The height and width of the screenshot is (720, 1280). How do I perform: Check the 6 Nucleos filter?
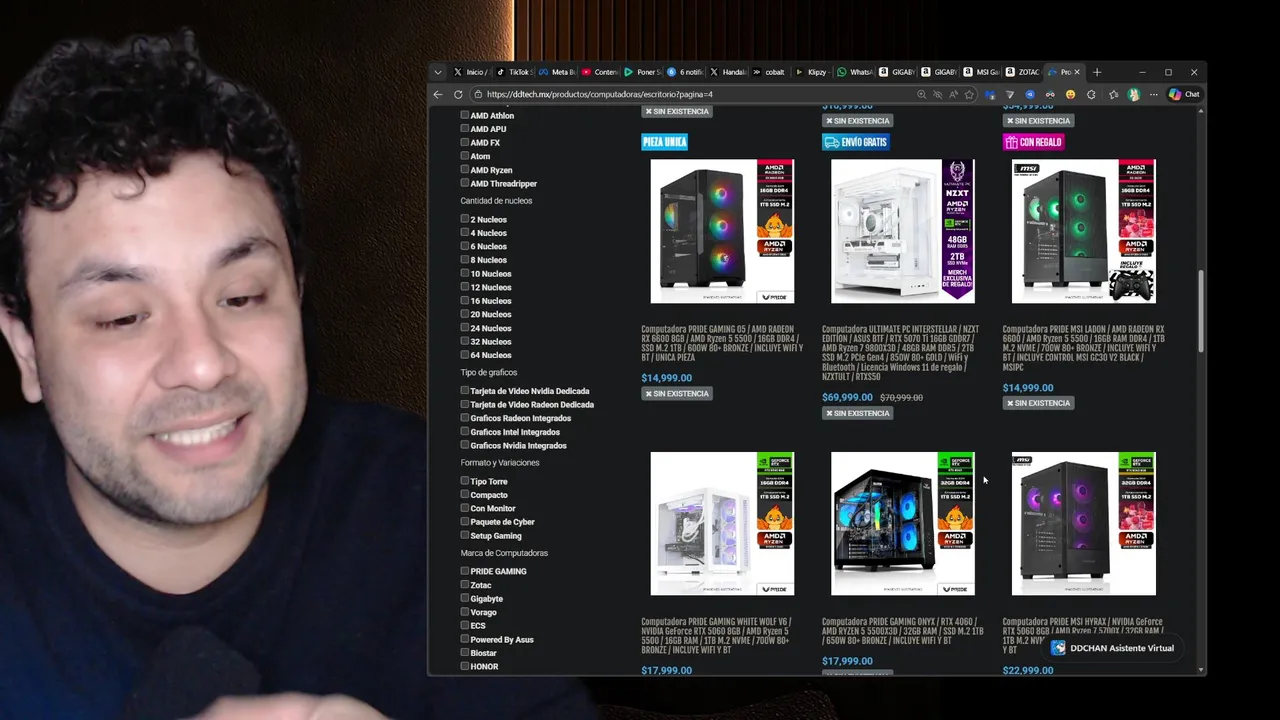[x=465, y=246]
